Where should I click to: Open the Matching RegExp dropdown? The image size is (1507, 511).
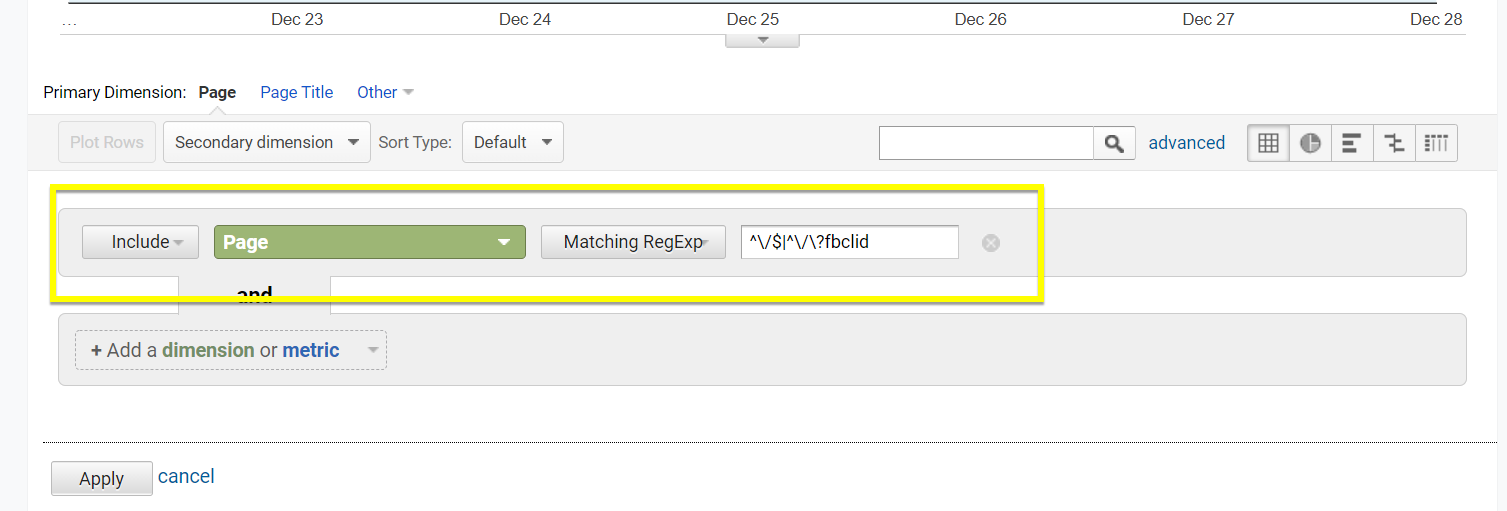[x=633, y=242]
